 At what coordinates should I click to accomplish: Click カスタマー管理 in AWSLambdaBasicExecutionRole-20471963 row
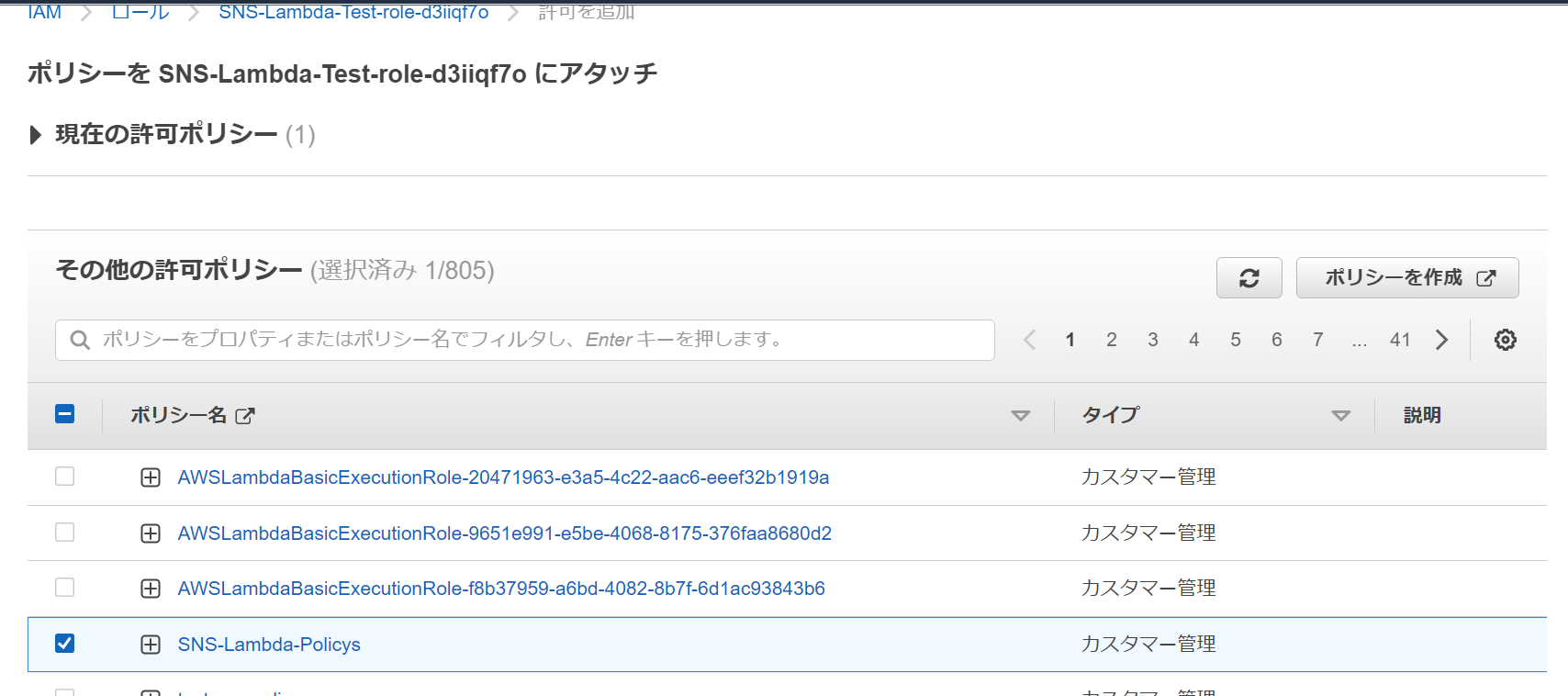(x=1148, y=477)
